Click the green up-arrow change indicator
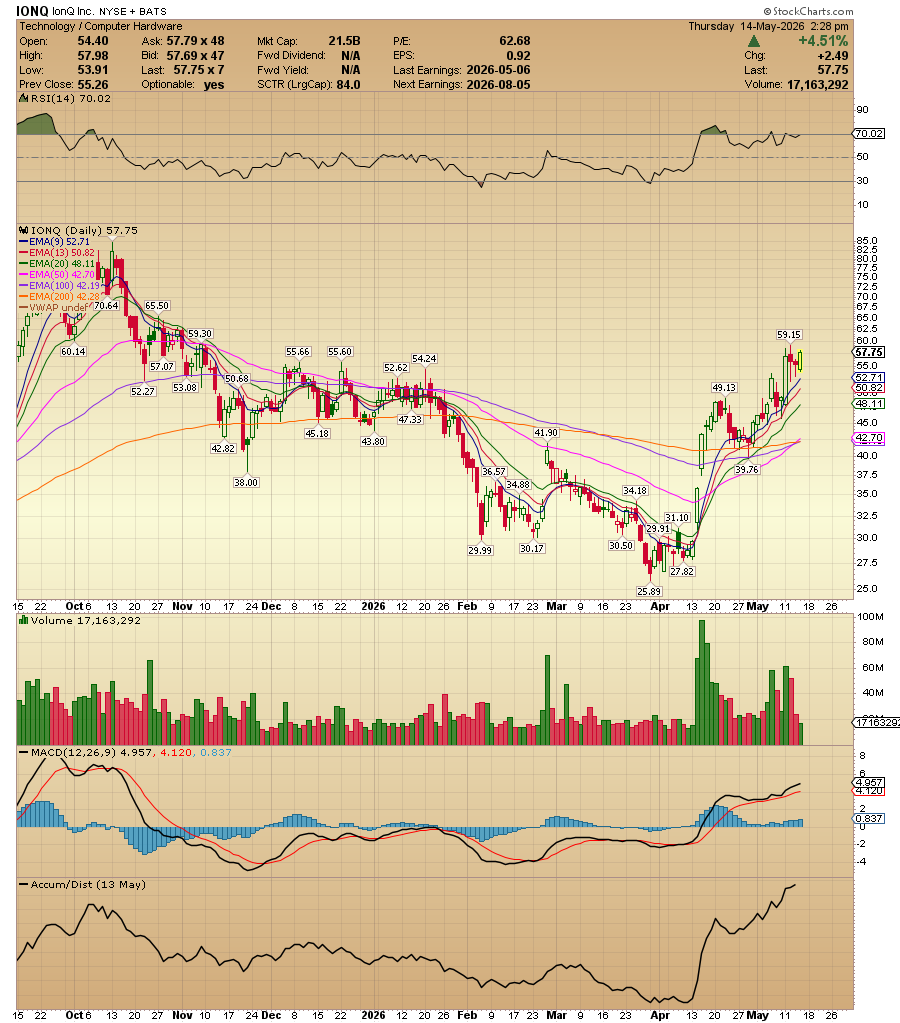This screenshot has width=900, height=1023. click(x=753, y=41)
